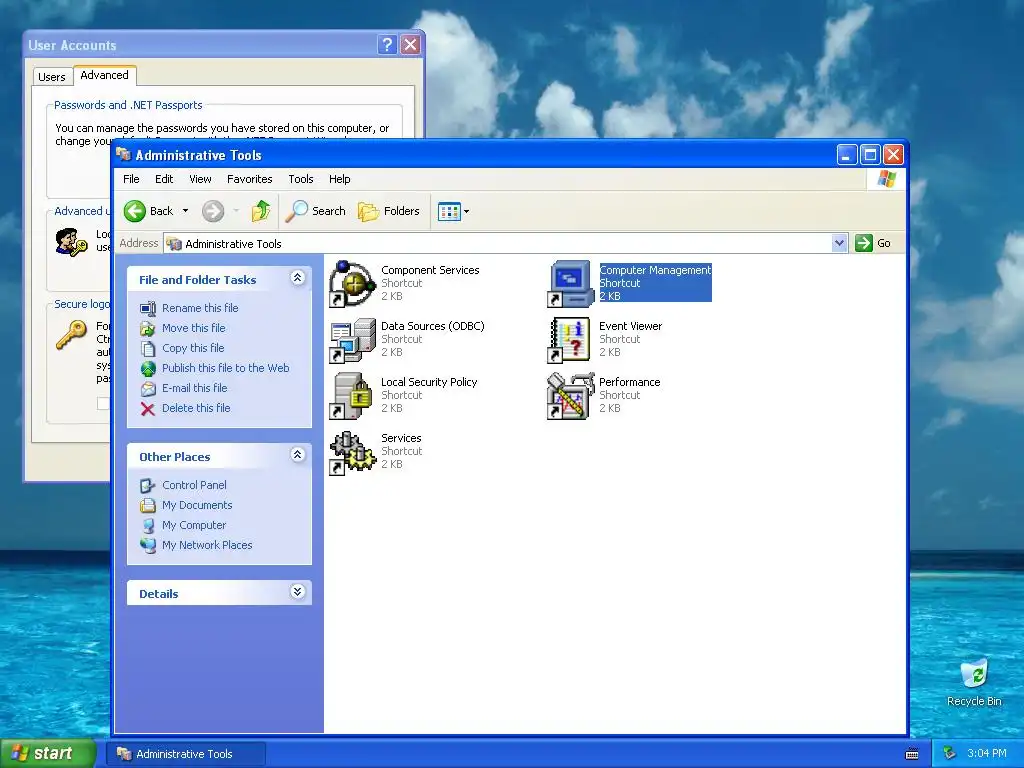Open the Views dropdown arrow
The image size is (1024, 768).
click(466, 212)
